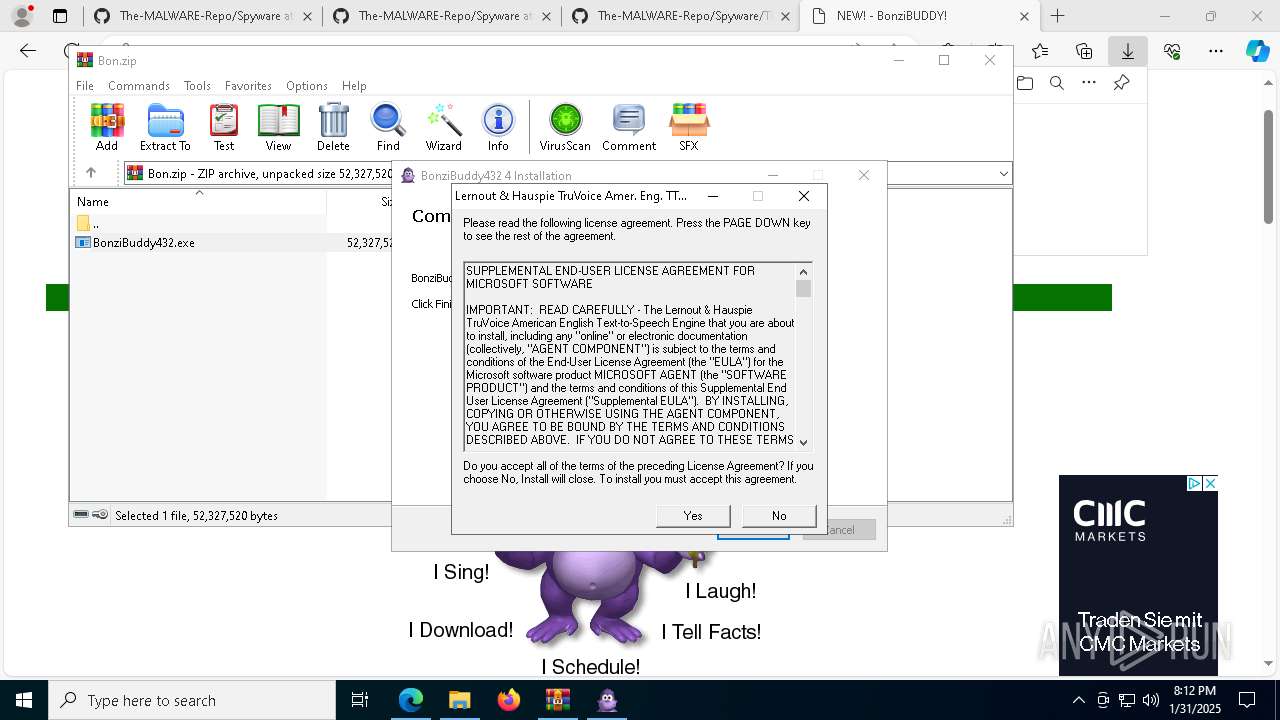The image size is (1280, 720).
Task: Open the Tools menu
Action: coord(197,86)
